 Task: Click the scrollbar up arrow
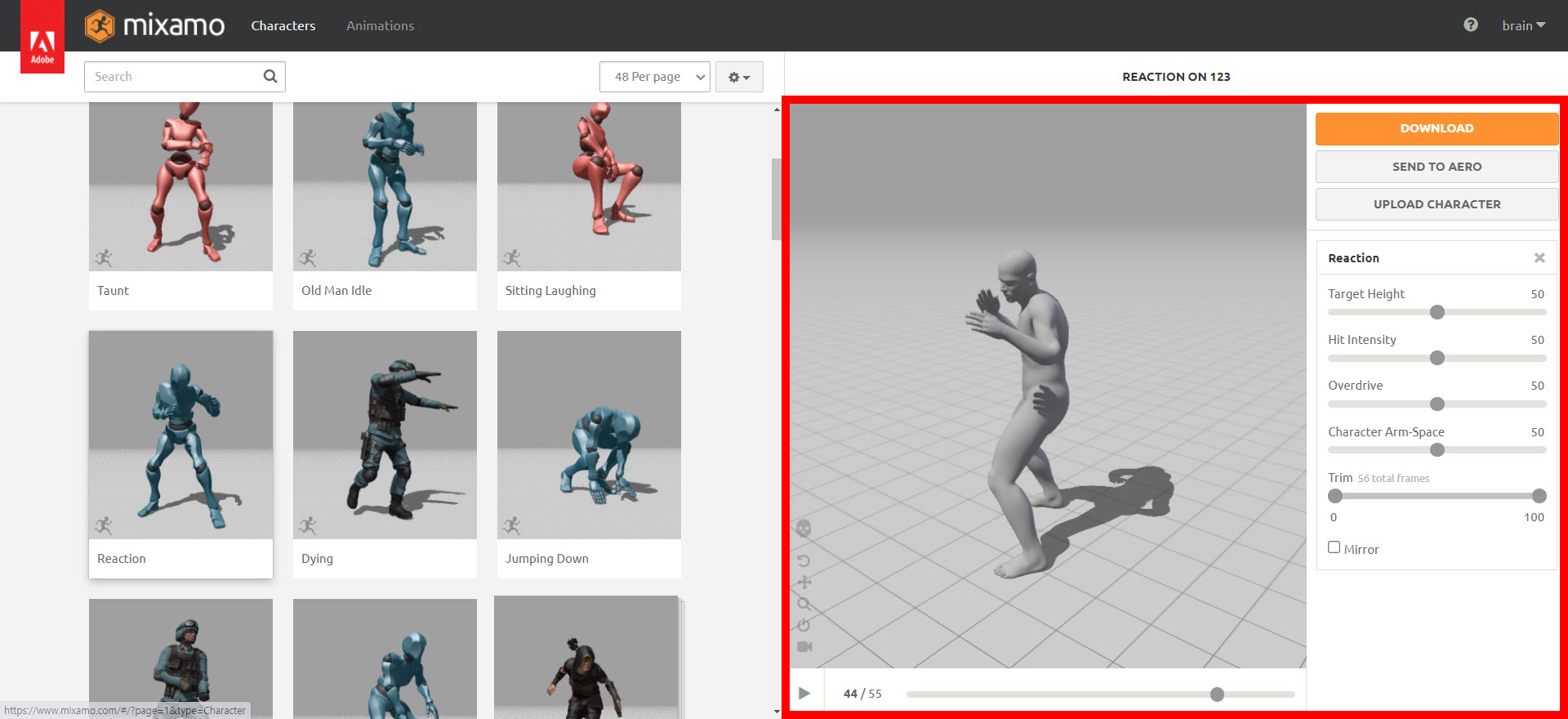coord(777,109)
